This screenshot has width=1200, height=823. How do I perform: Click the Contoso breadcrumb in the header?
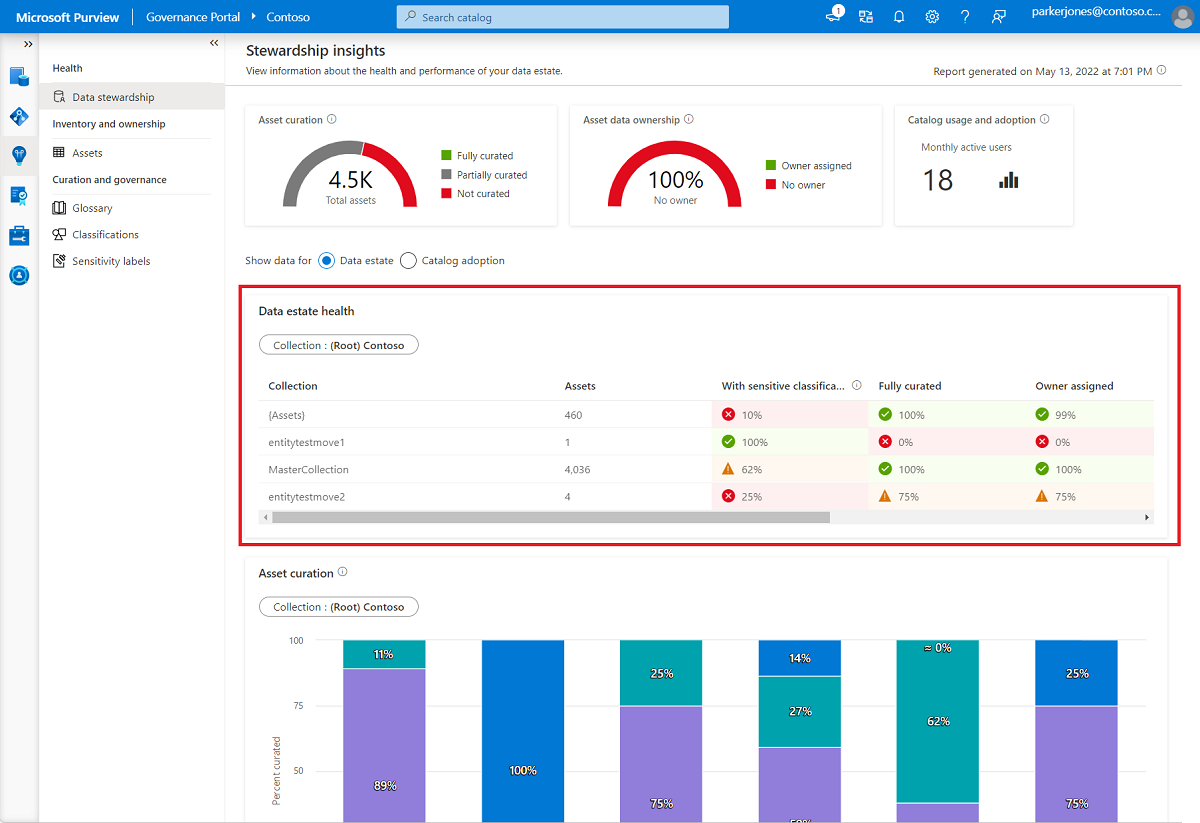[x=288, y=17]
